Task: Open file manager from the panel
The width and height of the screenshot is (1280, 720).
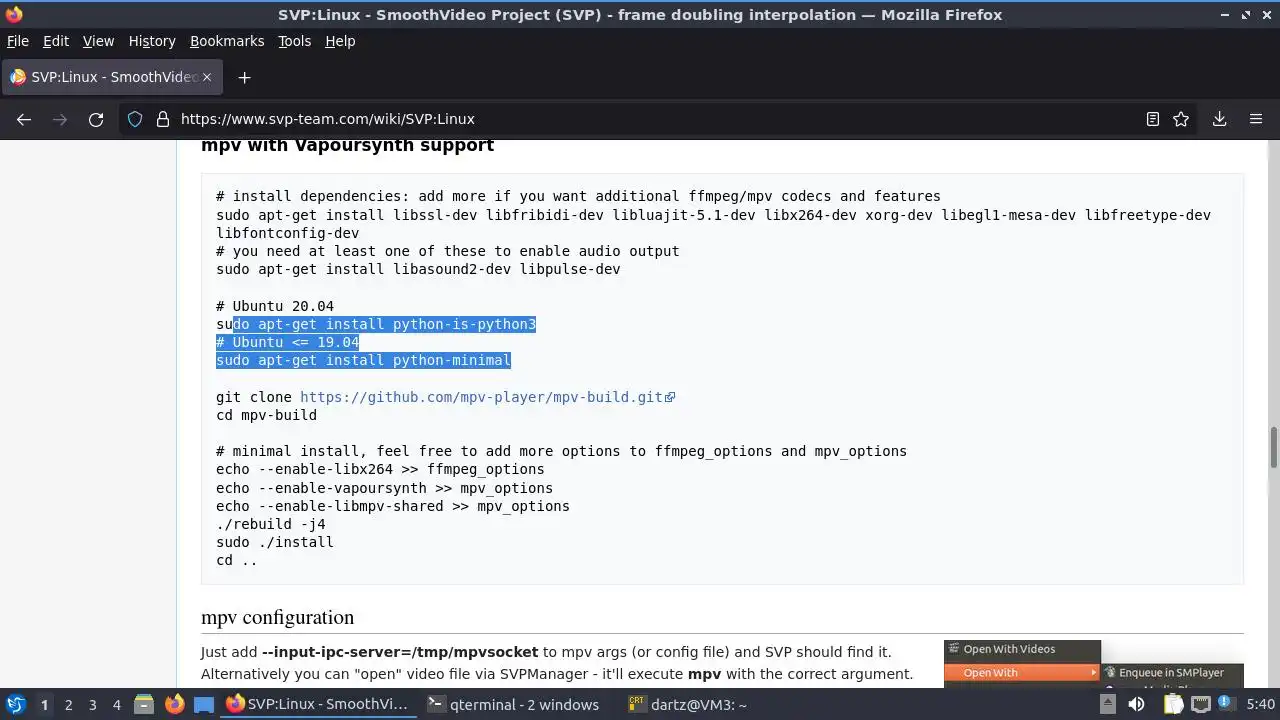Action: click(x=144, y=704)
